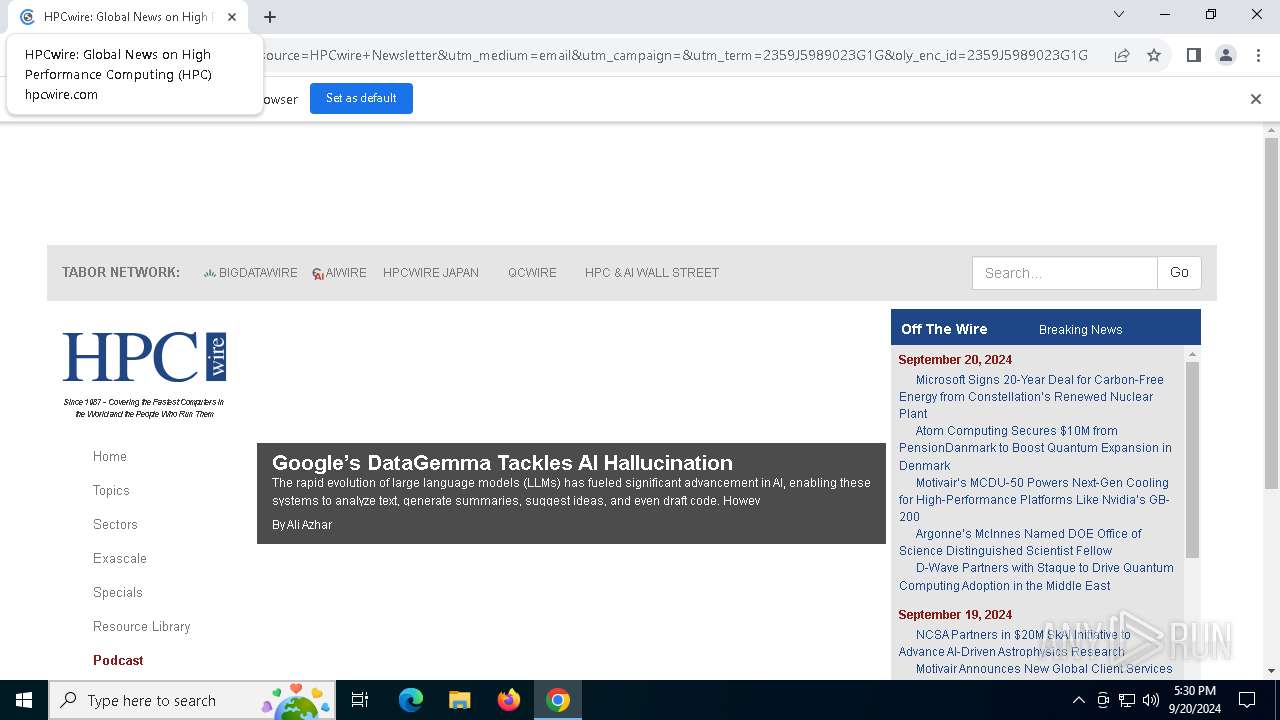Visit the BIGDATAWIRE network link

[250, 273]
